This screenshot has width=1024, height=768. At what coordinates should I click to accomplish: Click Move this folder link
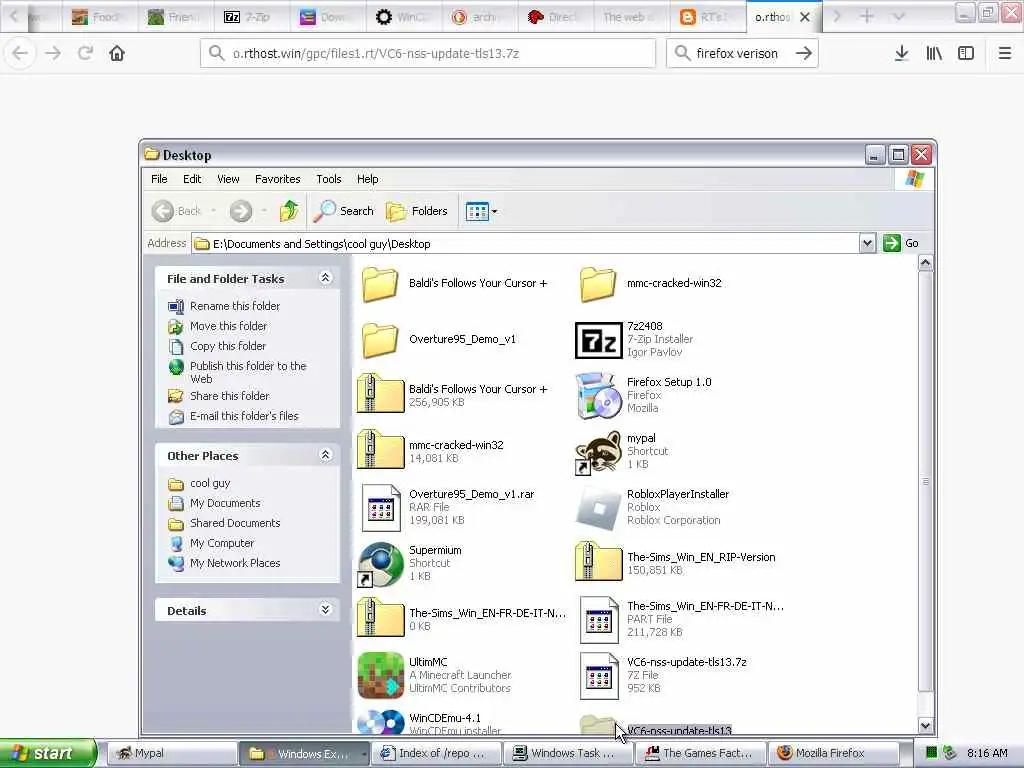click(228, 326)
